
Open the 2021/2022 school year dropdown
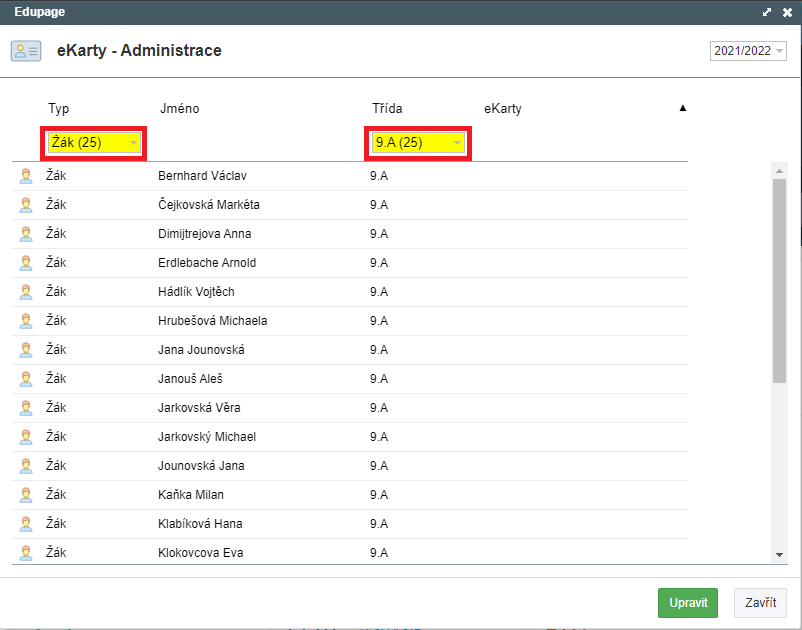[748, 51]
